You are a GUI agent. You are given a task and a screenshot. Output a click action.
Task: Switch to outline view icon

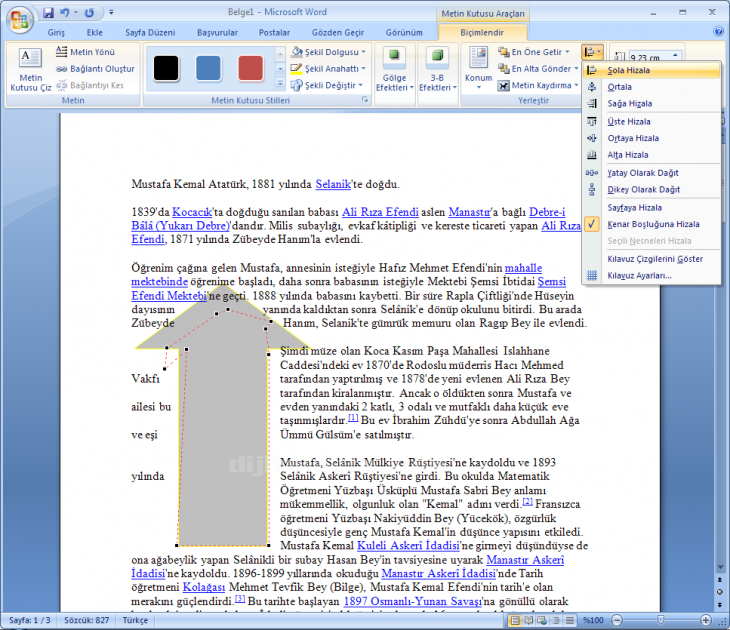coord(556,620)
